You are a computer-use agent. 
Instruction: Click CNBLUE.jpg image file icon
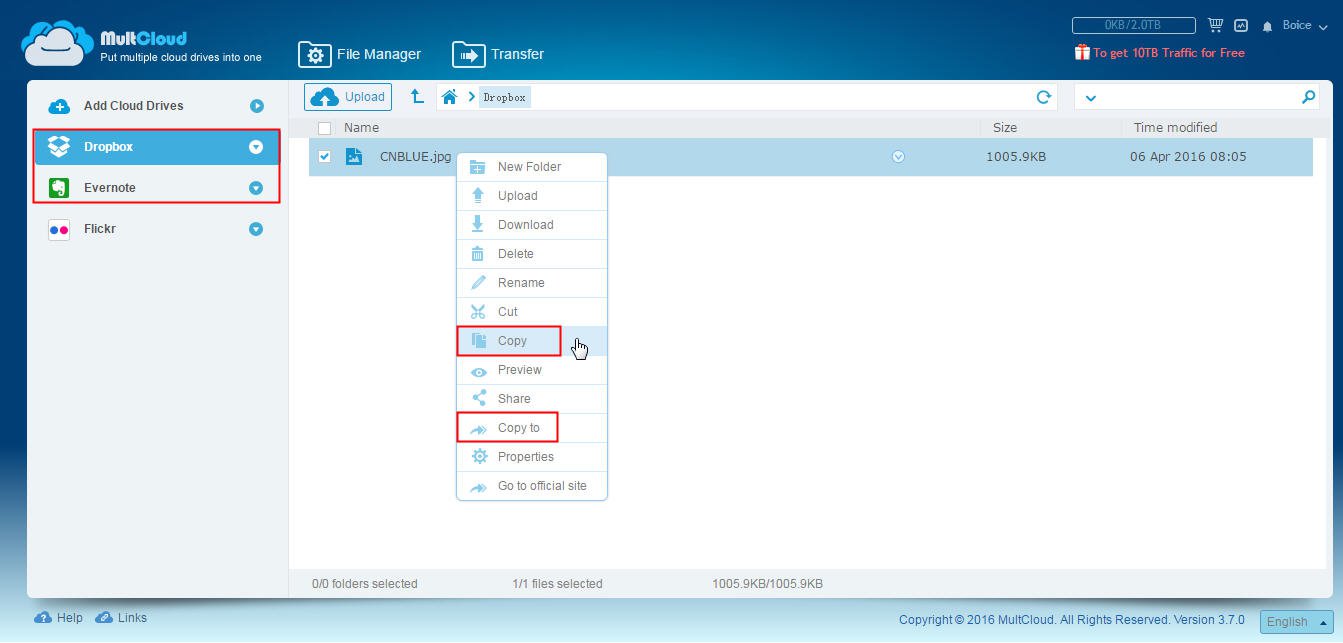(x=353, y=156)
